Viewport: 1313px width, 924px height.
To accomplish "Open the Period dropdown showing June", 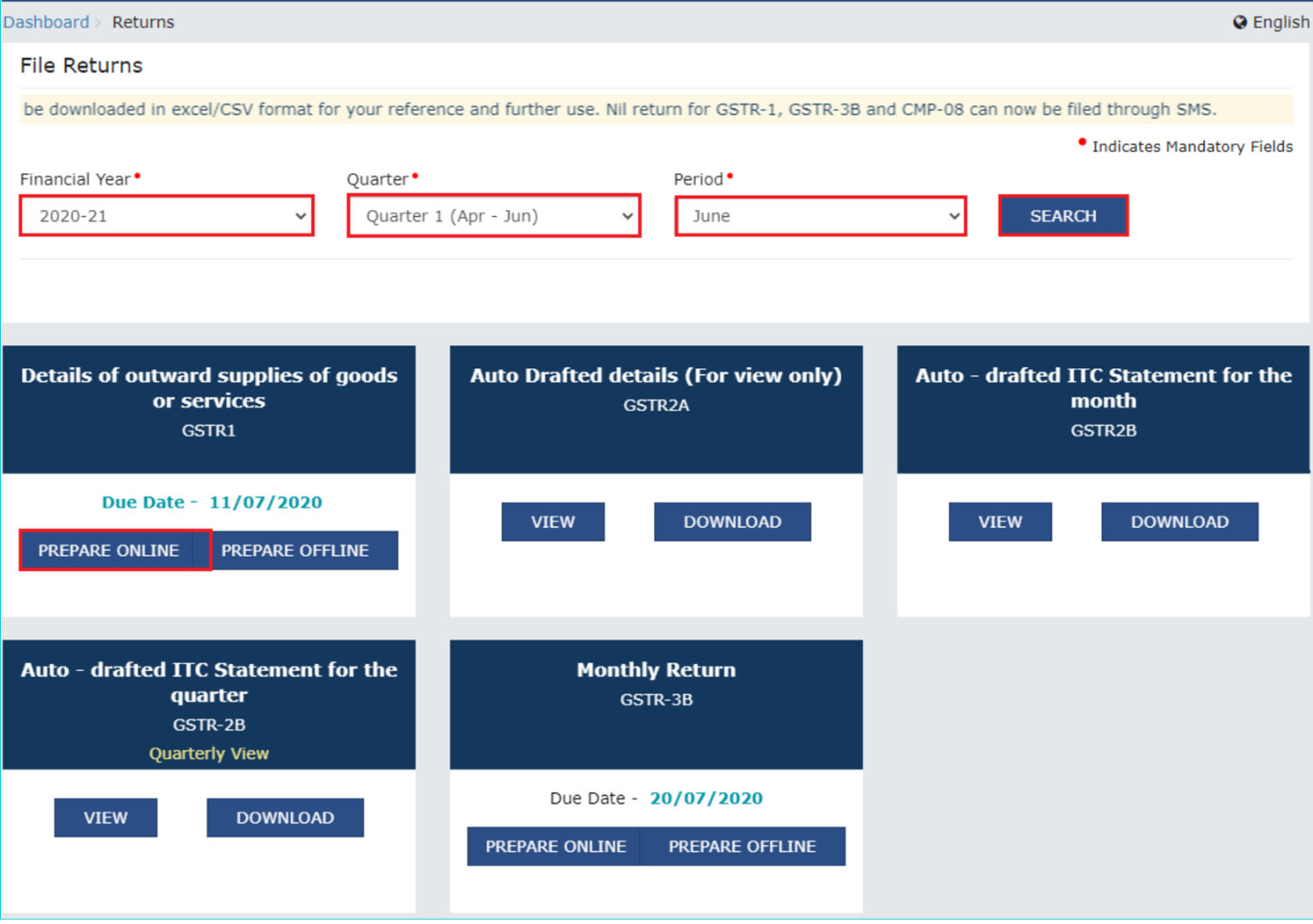I will (820, 215).
